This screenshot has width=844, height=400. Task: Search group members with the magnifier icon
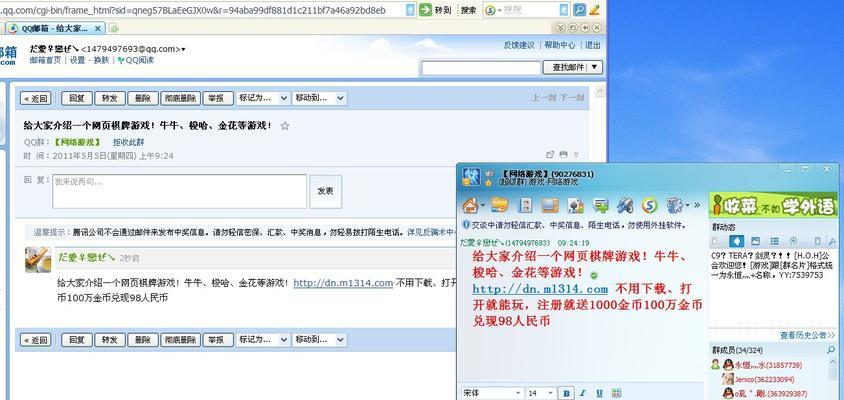[832, 350]
